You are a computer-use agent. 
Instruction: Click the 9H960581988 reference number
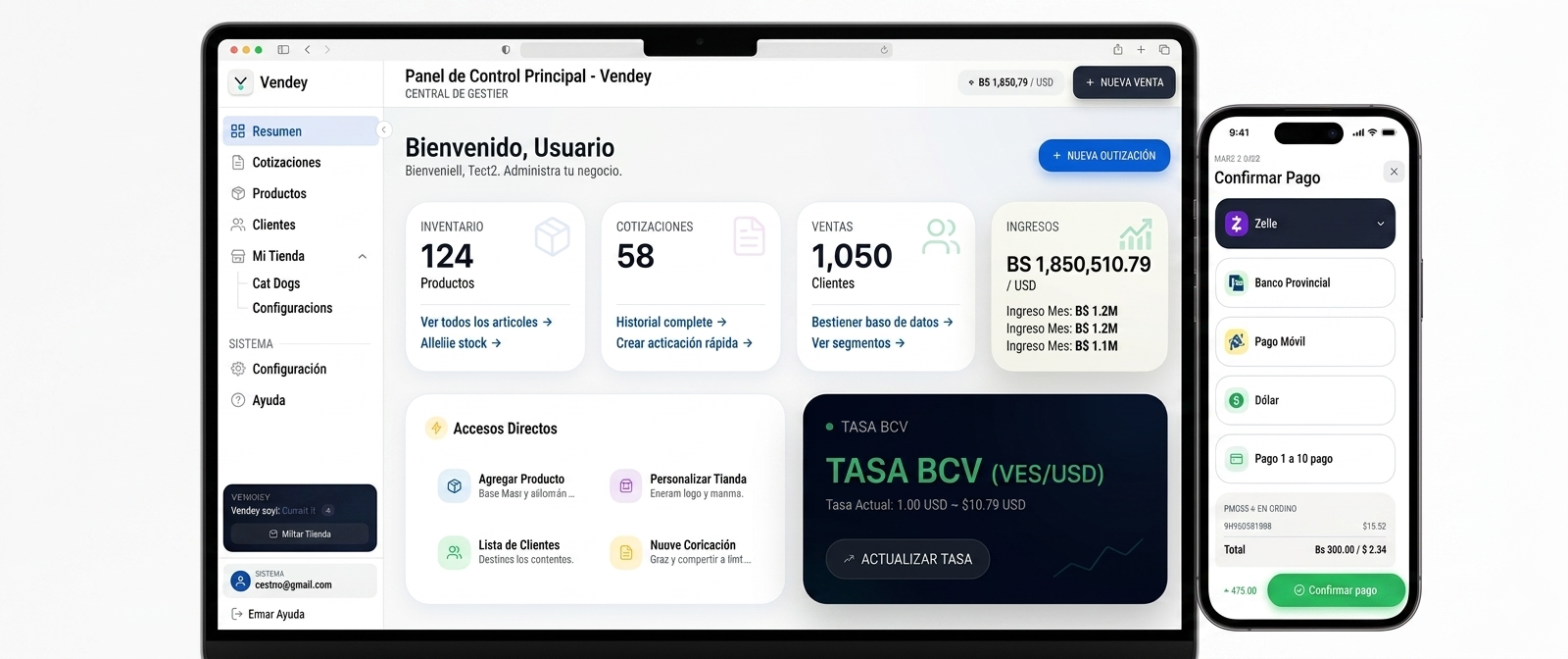point(1248,527)
